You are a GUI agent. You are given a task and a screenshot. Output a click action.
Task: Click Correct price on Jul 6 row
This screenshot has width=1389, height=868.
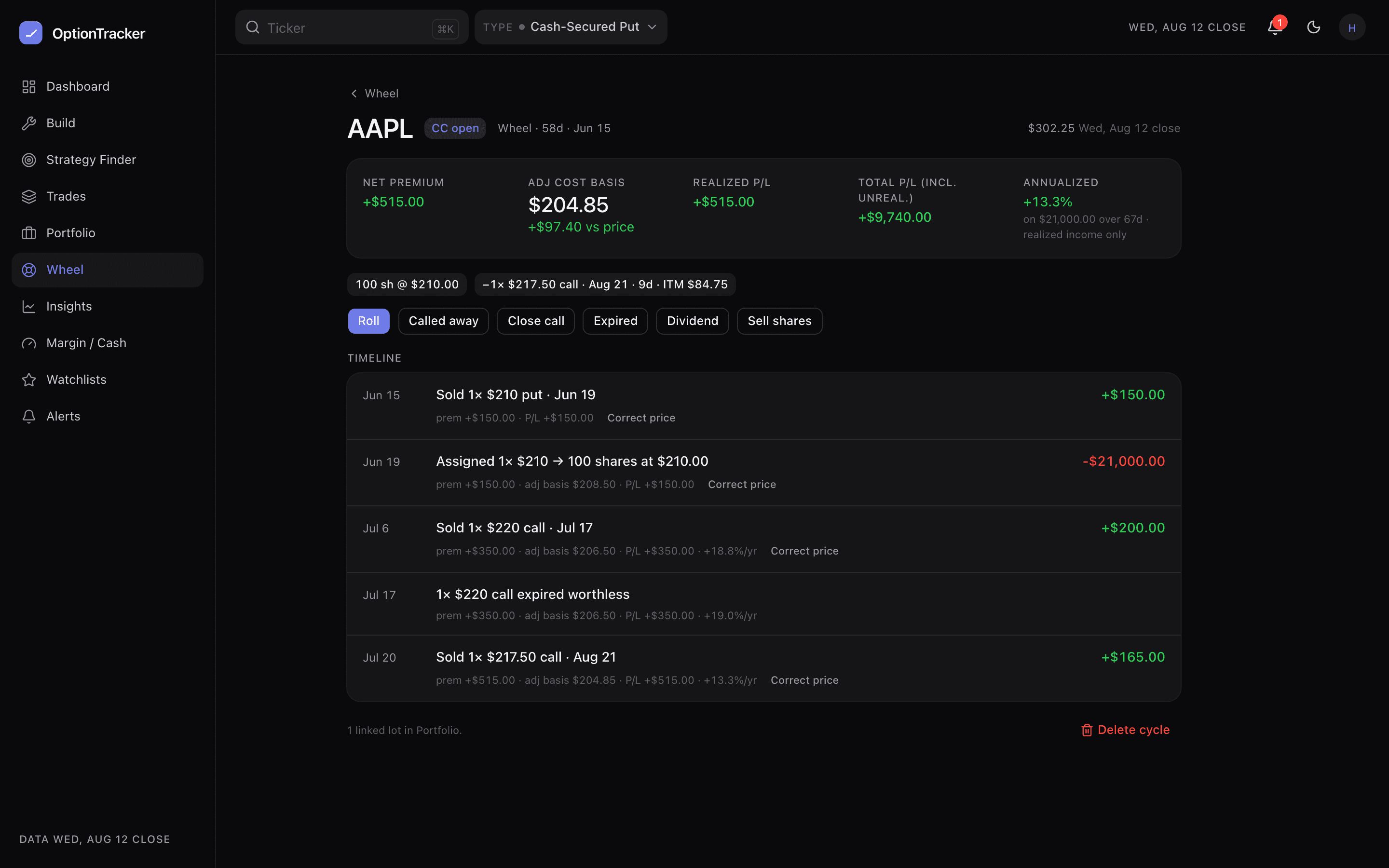pos(804,551)
